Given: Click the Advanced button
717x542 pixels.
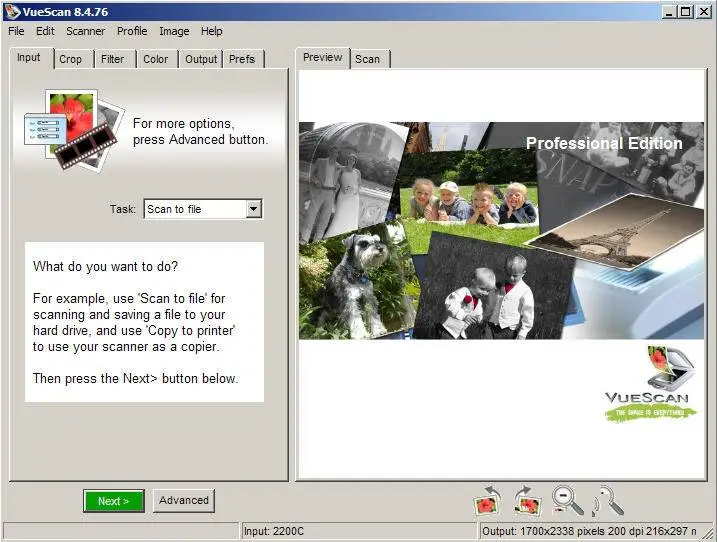Looking at the screenshot, I should coord(184,500).
